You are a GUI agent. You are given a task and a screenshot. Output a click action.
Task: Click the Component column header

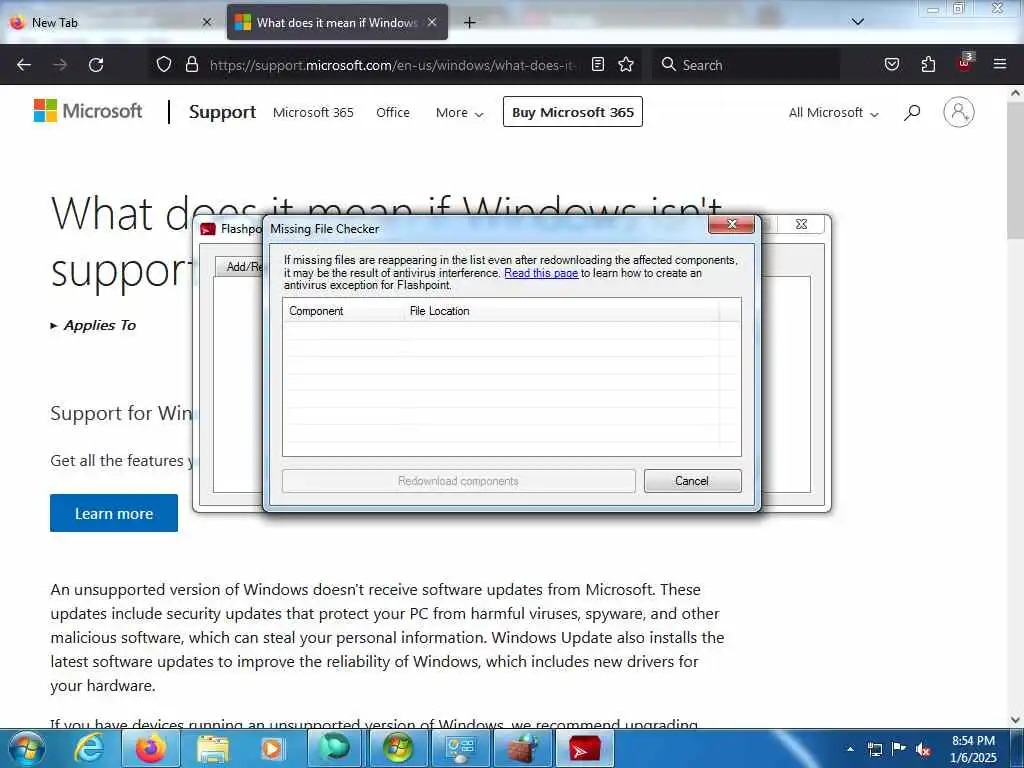pyautogui.click(x=344, y=311)
